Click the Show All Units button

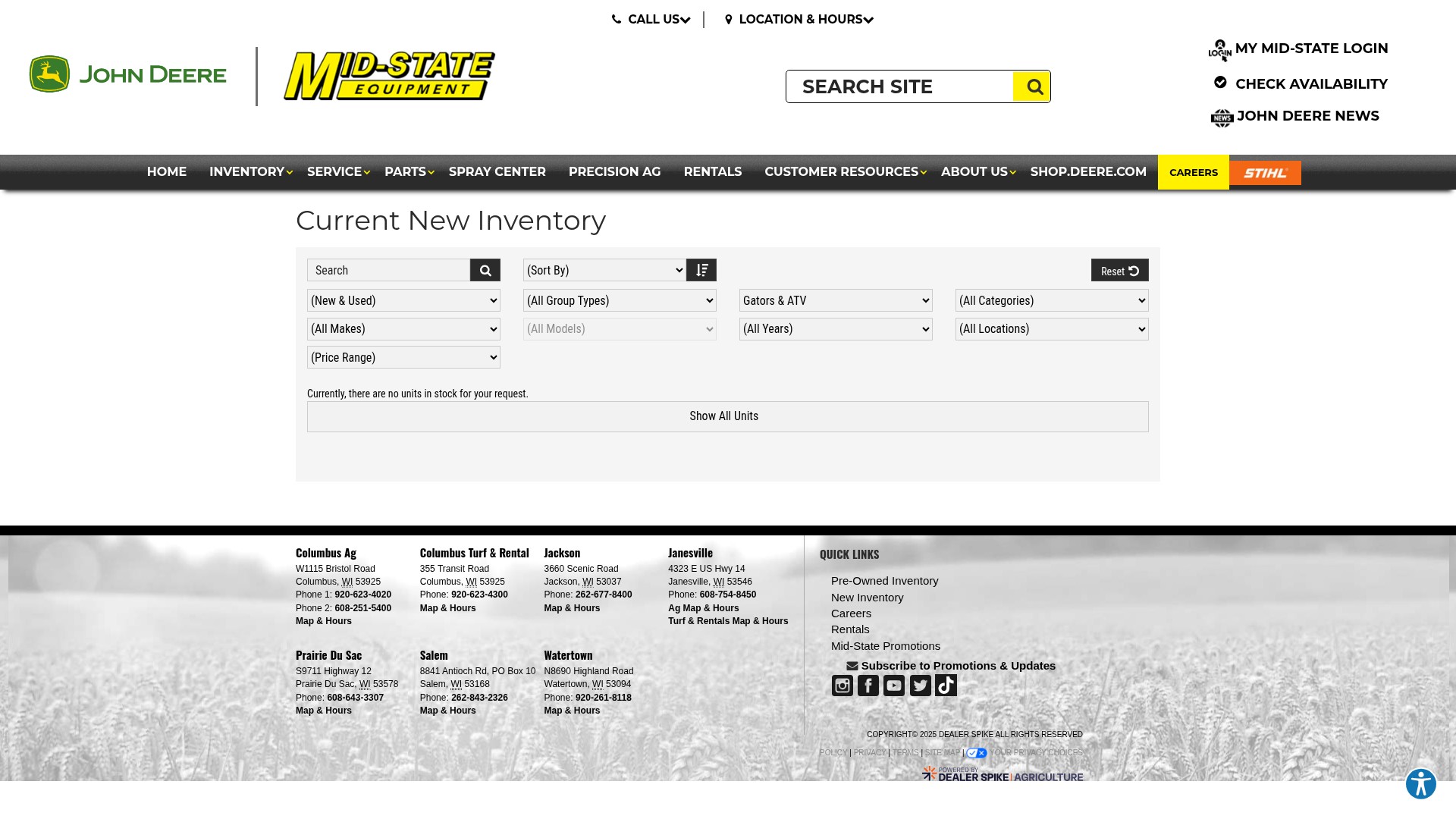pos(728,416)
